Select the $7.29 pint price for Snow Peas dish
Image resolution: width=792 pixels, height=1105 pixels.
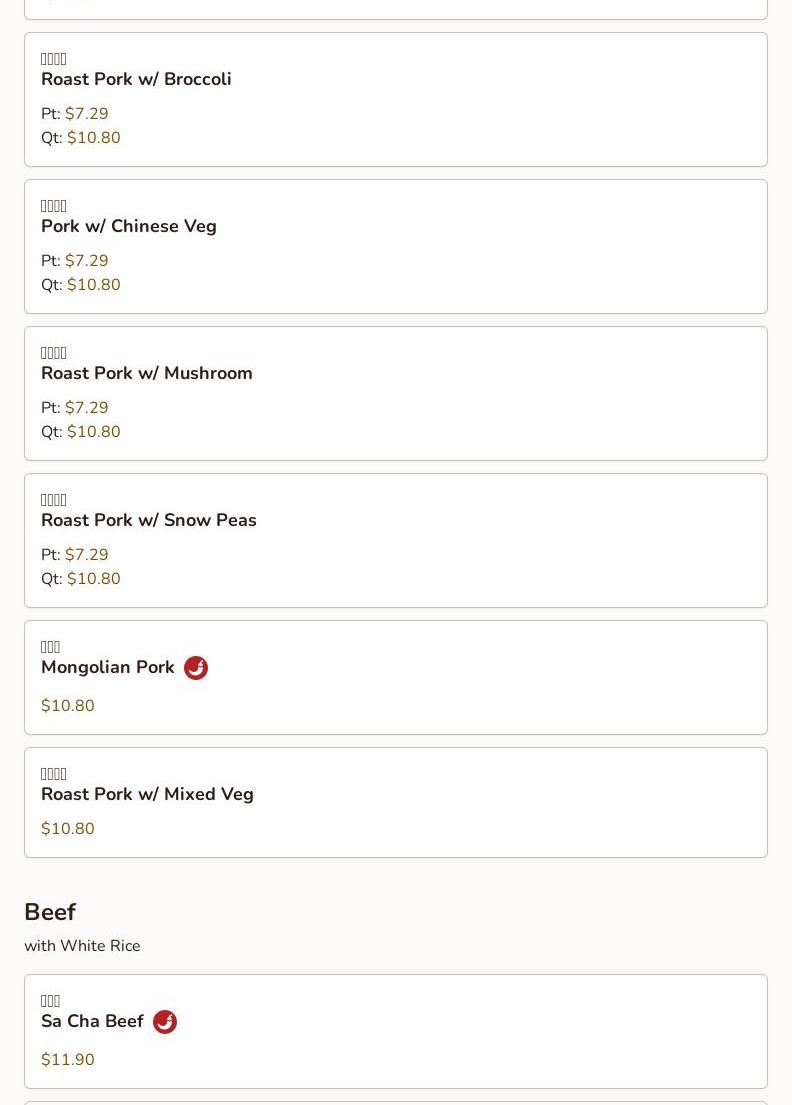coord(86,555)
